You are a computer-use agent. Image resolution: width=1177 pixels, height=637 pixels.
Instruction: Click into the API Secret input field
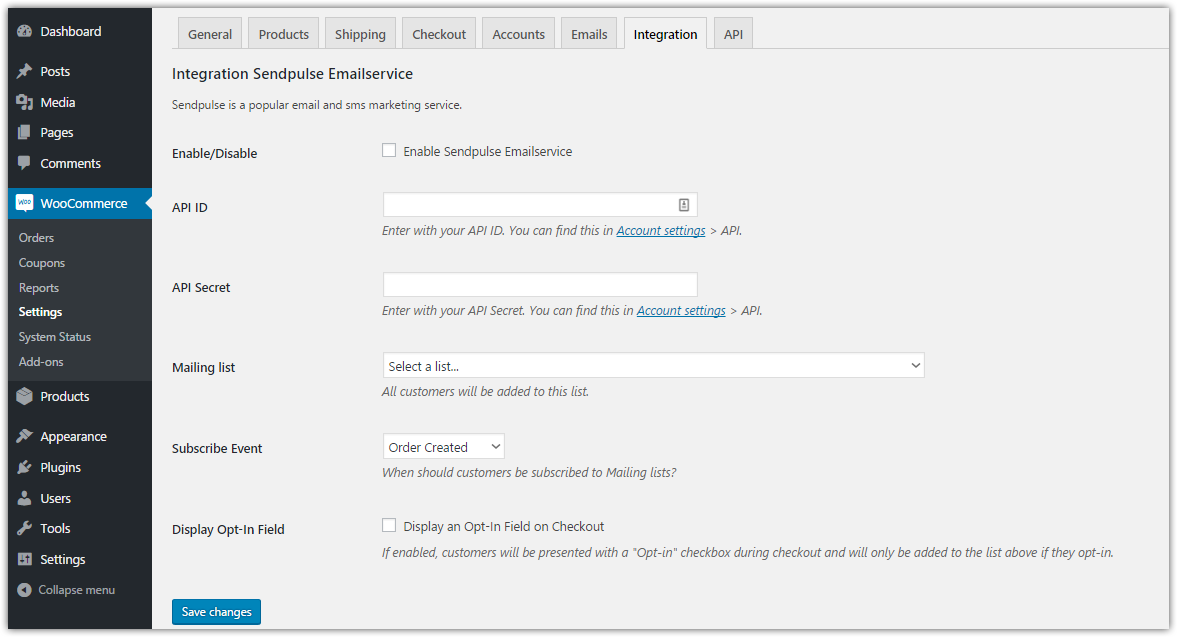coord(539,285)
